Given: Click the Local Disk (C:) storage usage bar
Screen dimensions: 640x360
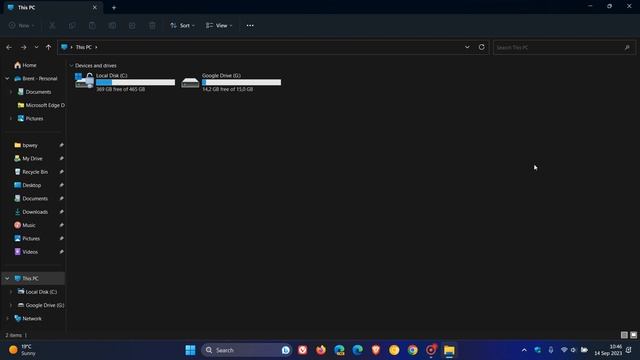Looking at the screenshot, I should tap(136, 82).
